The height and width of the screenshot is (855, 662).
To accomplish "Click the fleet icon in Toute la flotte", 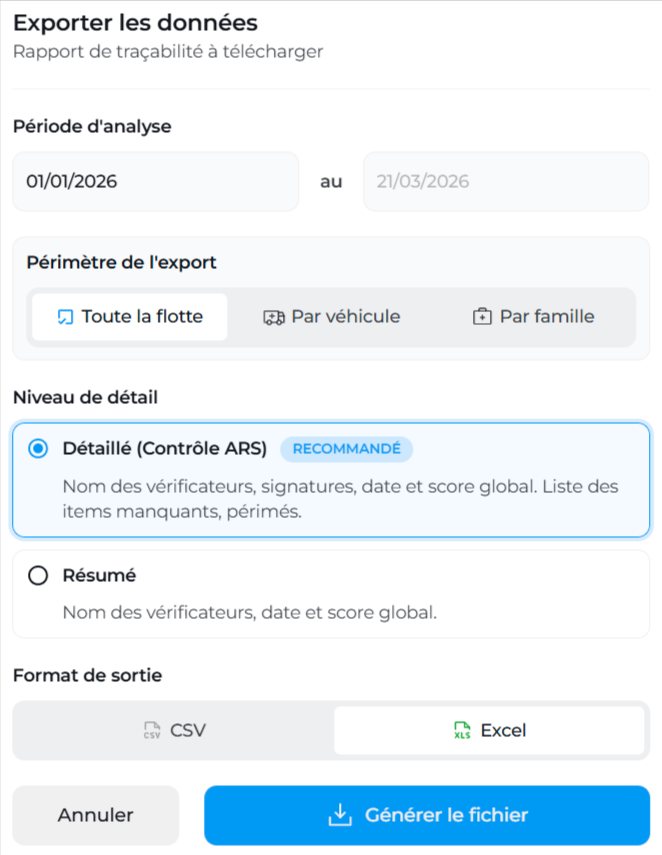I will (x=66, y=317).
